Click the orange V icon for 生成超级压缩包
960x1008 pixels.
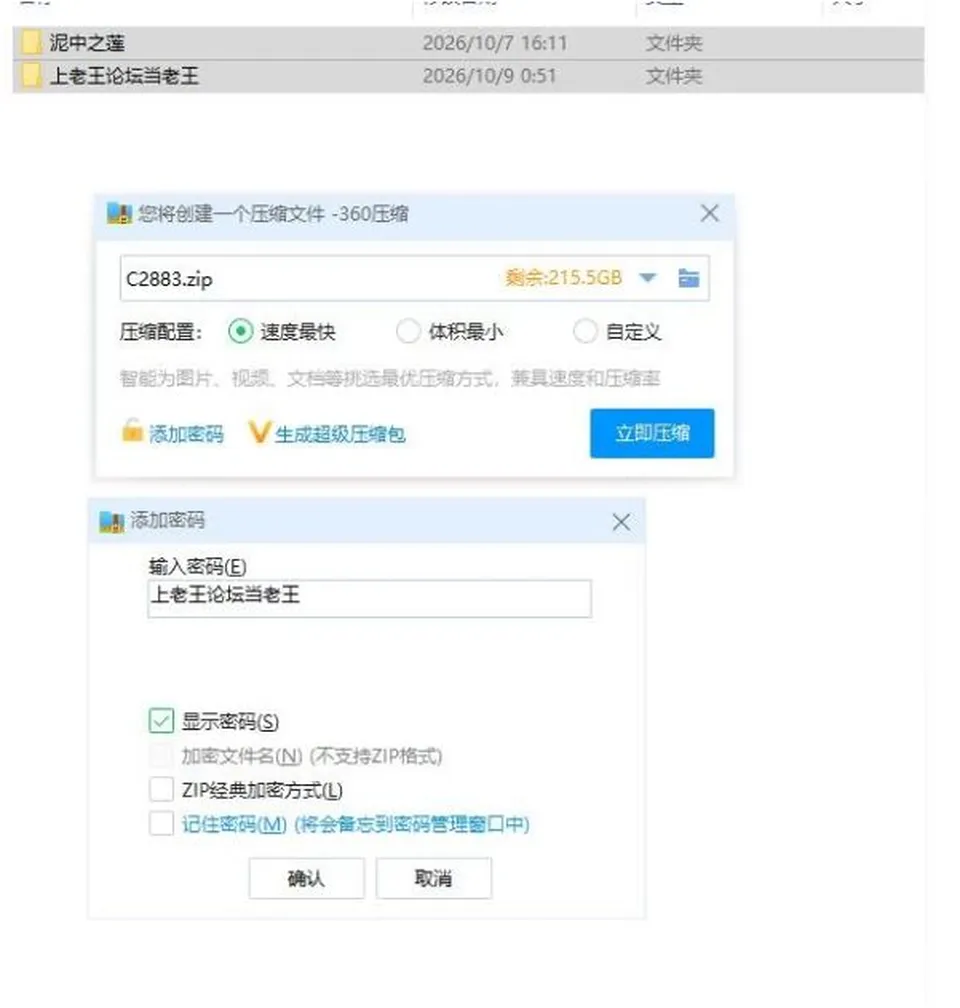coord(258,433)
